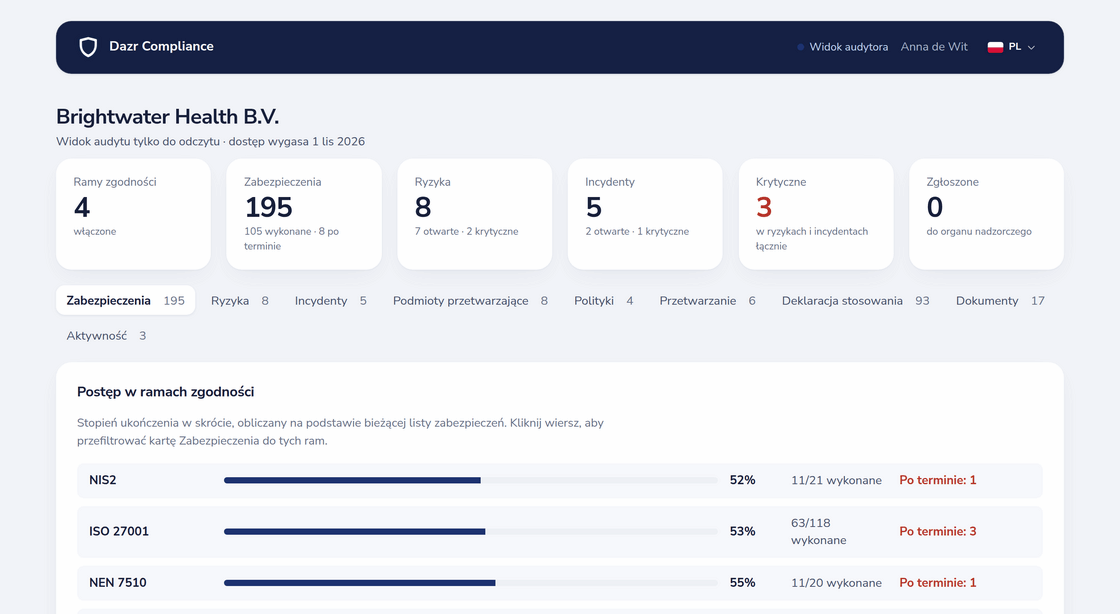The image size is (1120, 614).
Task: Click the Polish flag icon
Action: (995, 47)
